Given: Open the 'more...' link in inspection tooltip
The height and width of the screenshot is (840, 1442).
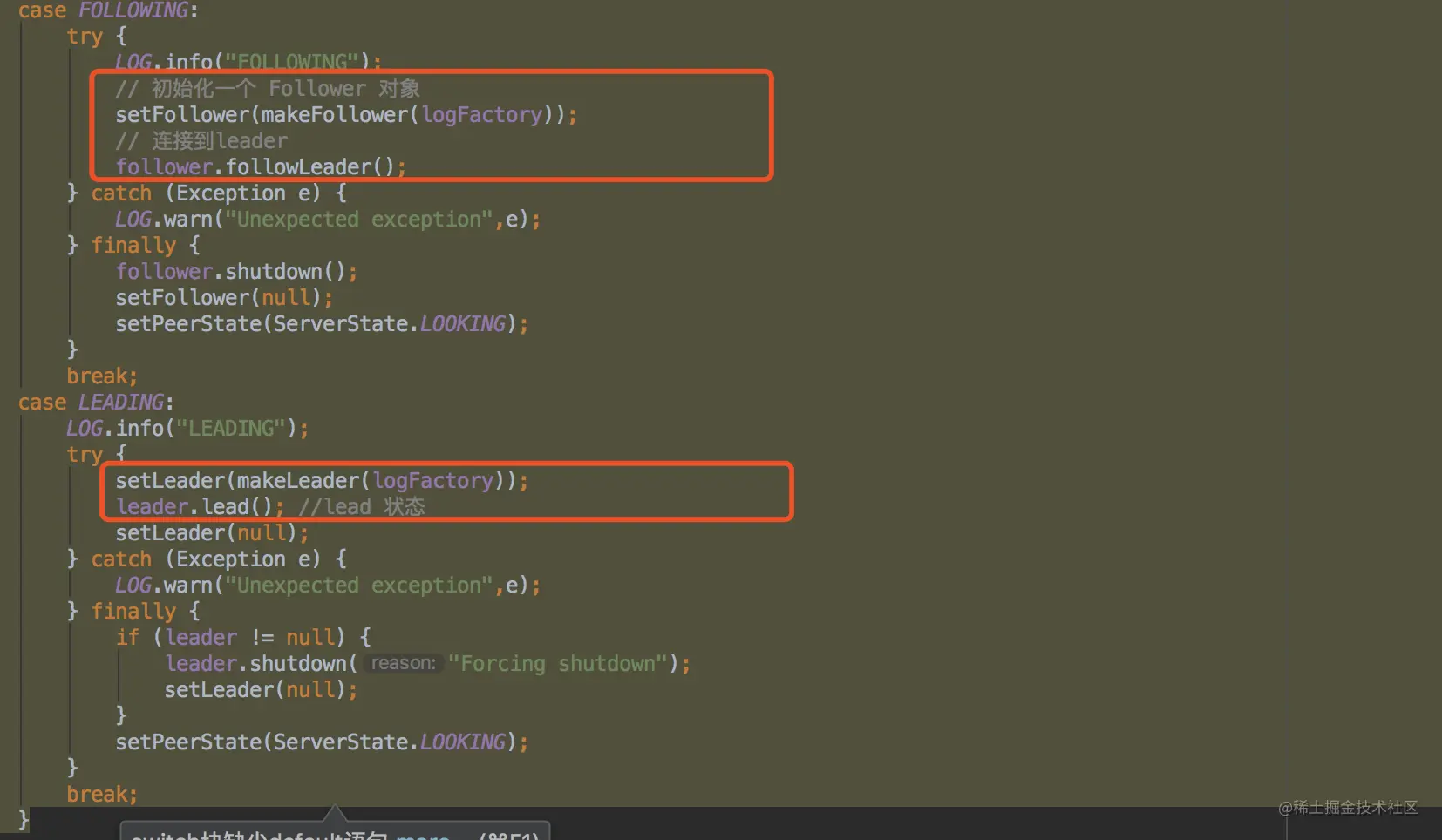Looking at the screenshot, I should pos(423,835).
